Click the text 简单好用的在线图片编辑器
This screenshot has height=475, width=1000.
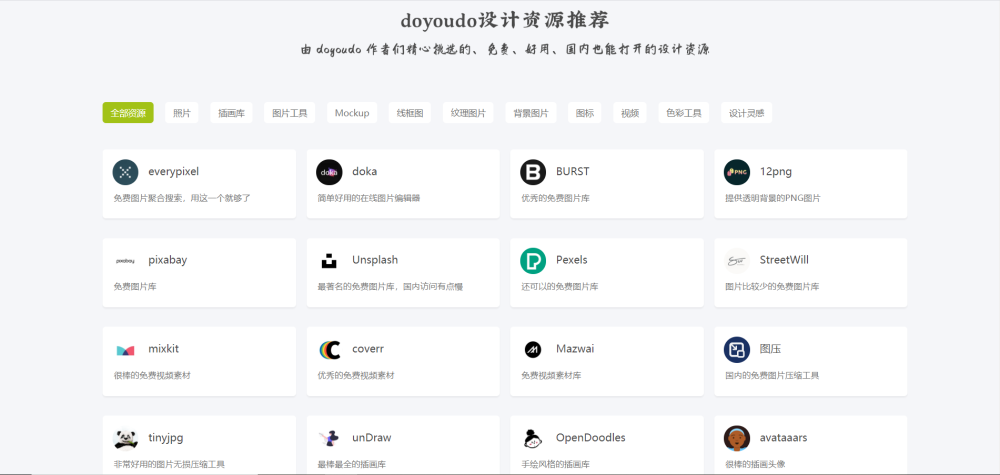(369, 198)
